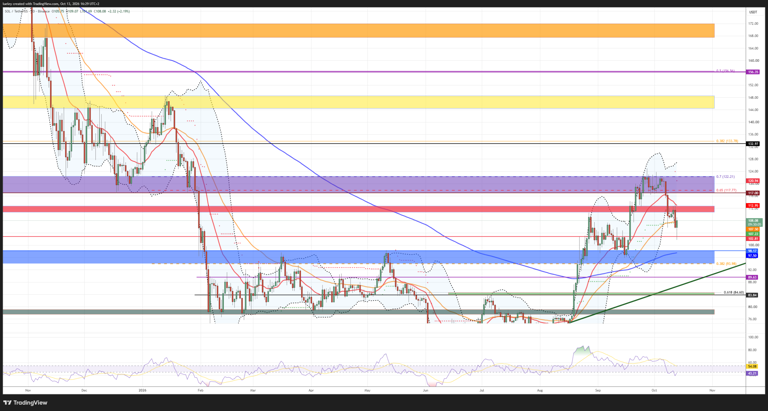Select the orange resistance zone at the top
Image resolution: width=768 pixels, height=411 pixels.
[x=359, y=30]
